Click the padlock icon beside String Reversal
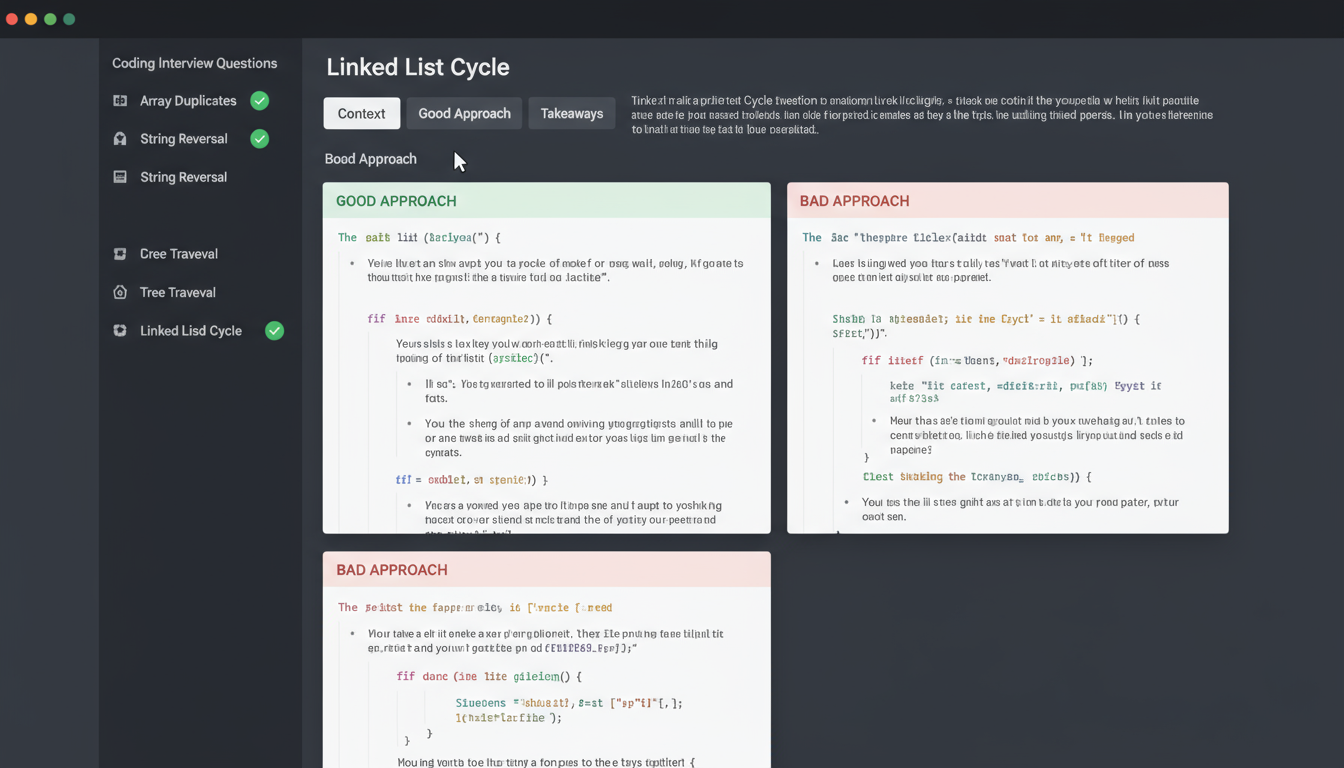 118,139
